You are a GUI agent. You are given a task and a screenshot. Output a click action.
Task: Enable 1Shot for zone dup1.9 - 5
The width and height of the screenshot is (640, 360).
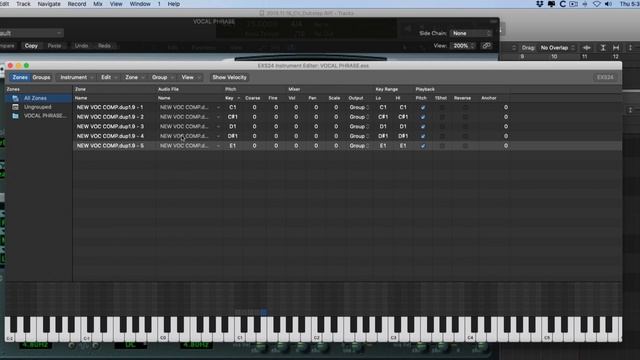[442, 146]
